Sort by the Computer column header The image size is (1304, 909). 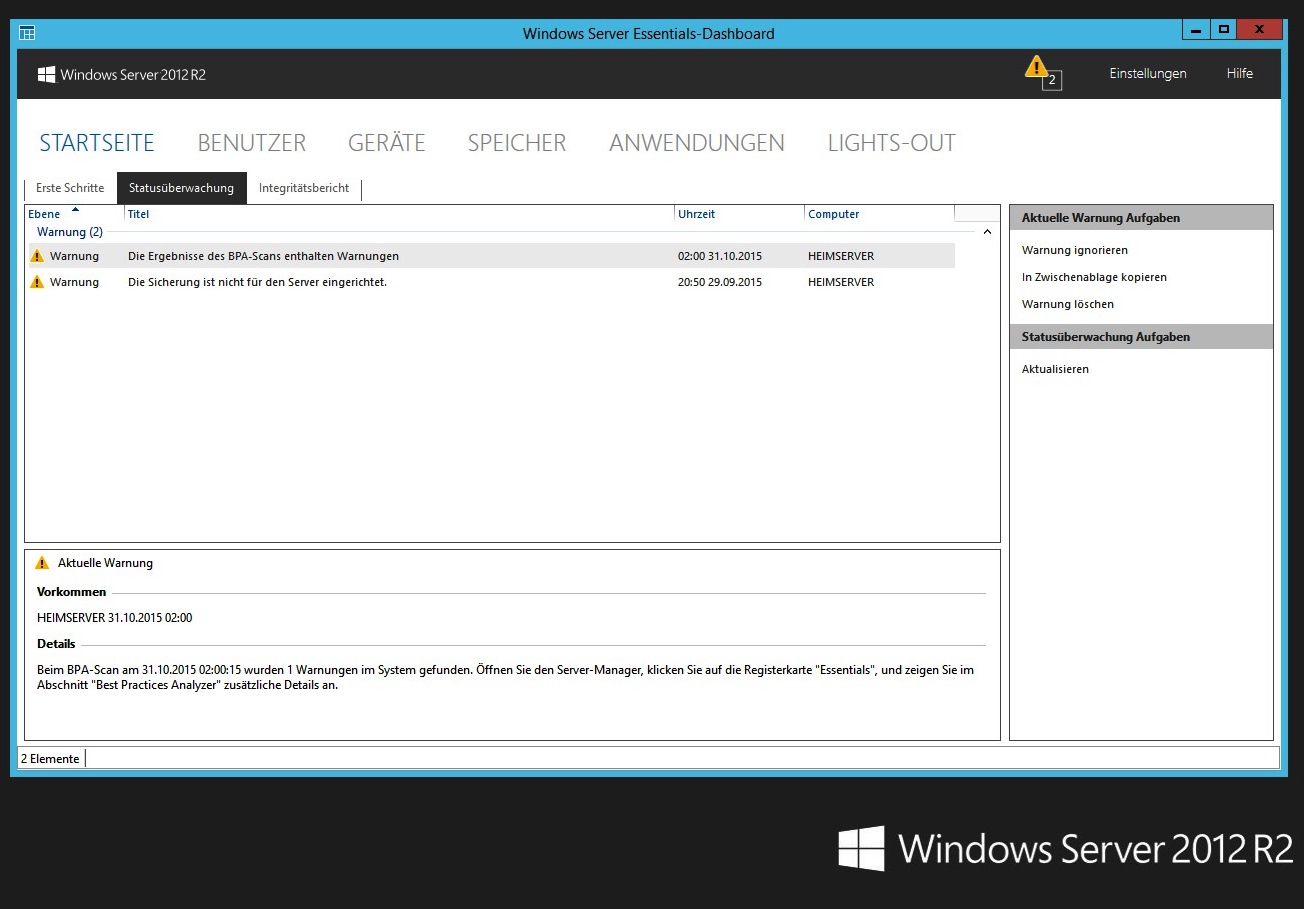tap(879, 214)
